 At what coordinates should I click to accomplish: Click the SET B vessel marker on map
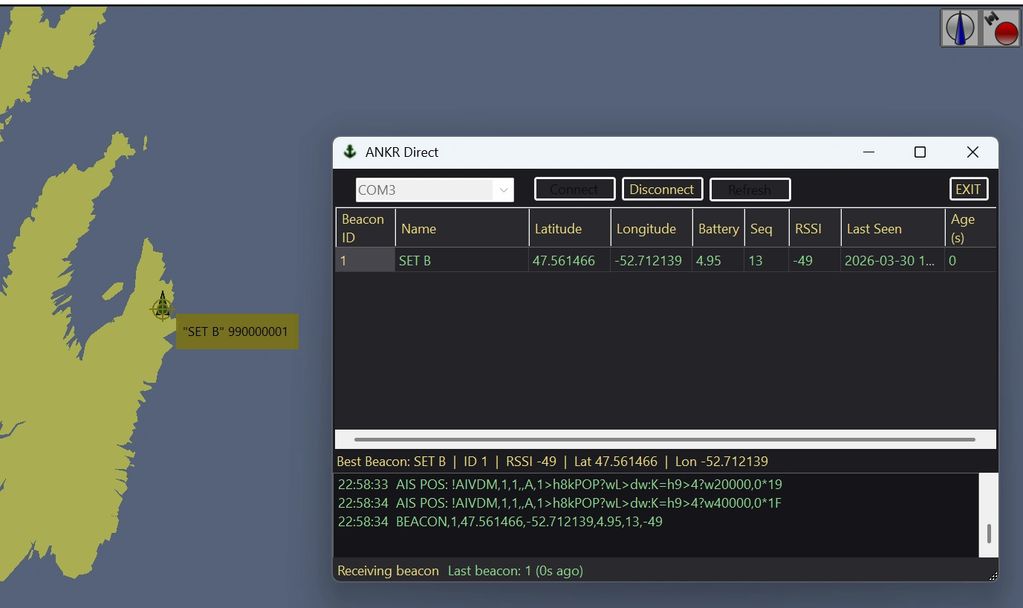click(161, 307)
